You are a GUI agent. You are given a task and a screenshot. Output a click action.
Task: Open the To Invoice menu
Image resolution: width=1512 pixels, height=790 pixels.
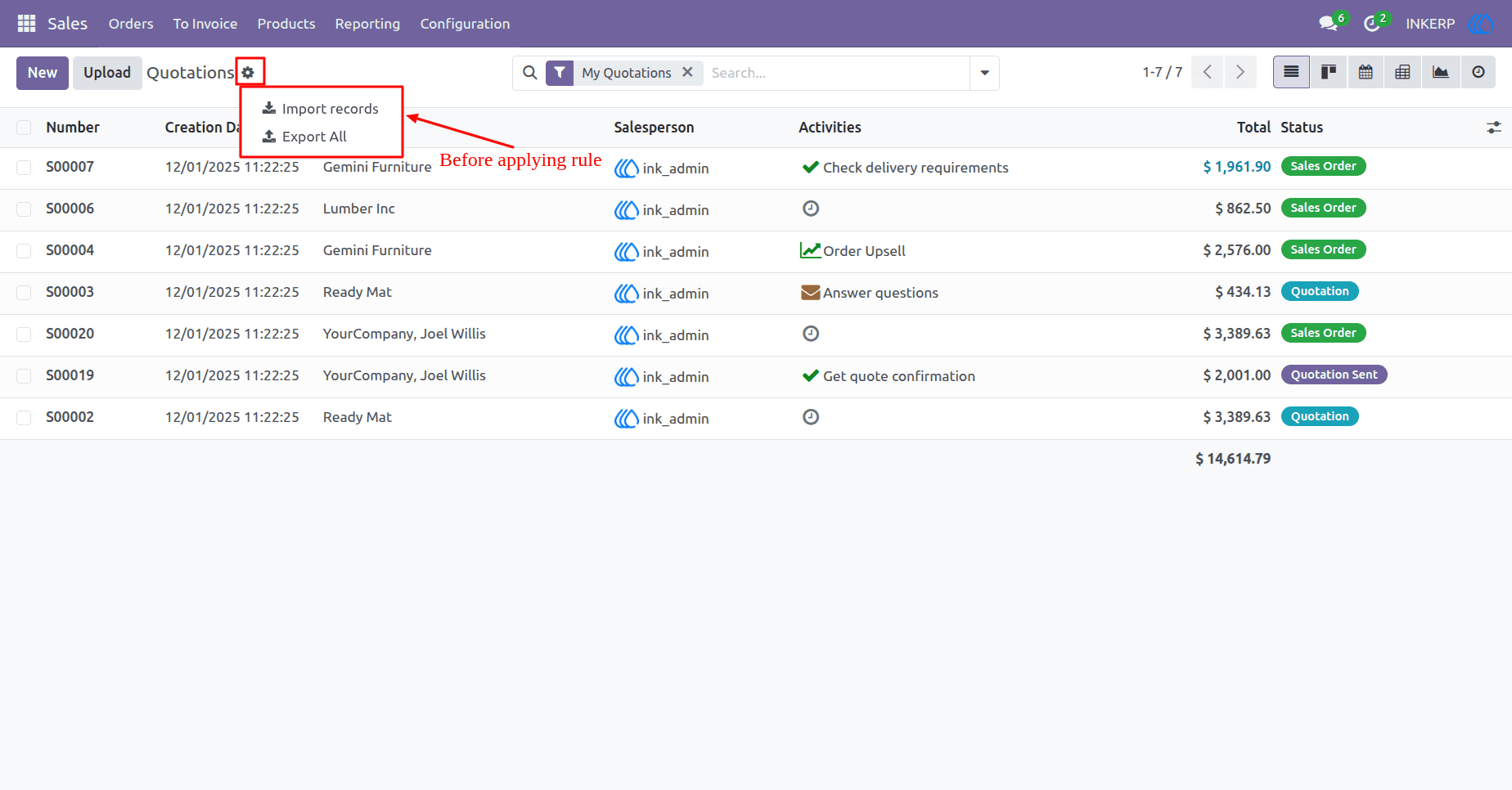point(205,24)
